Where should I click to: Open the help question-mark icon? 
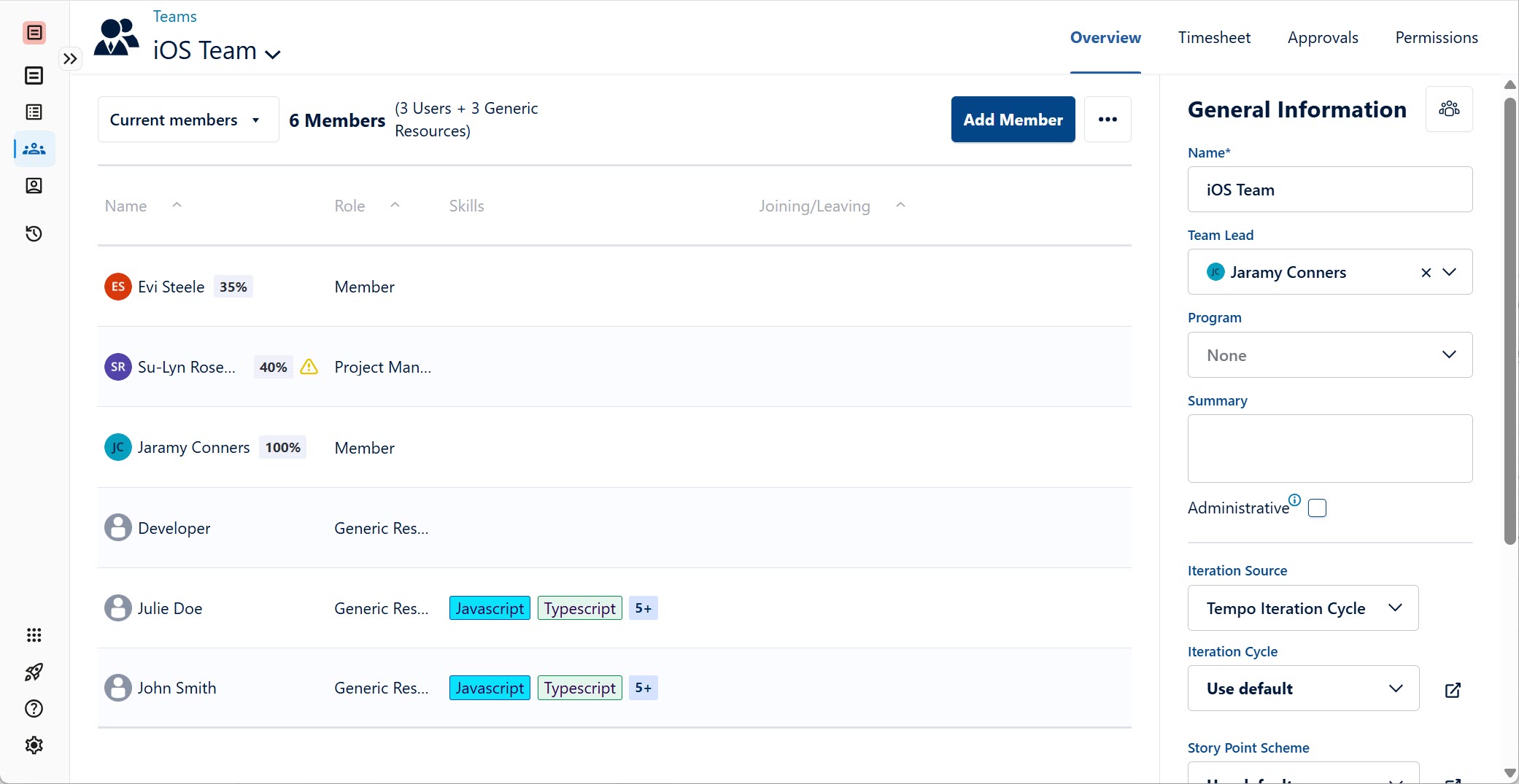[x=34, y=708]
